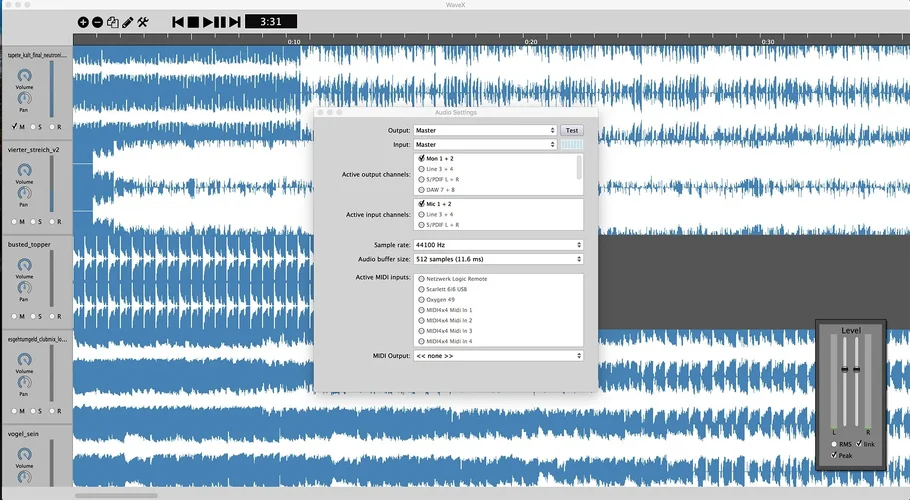Enable Line 3 + 4 output channel
910x500 pixels.
[x=421, y=169]
